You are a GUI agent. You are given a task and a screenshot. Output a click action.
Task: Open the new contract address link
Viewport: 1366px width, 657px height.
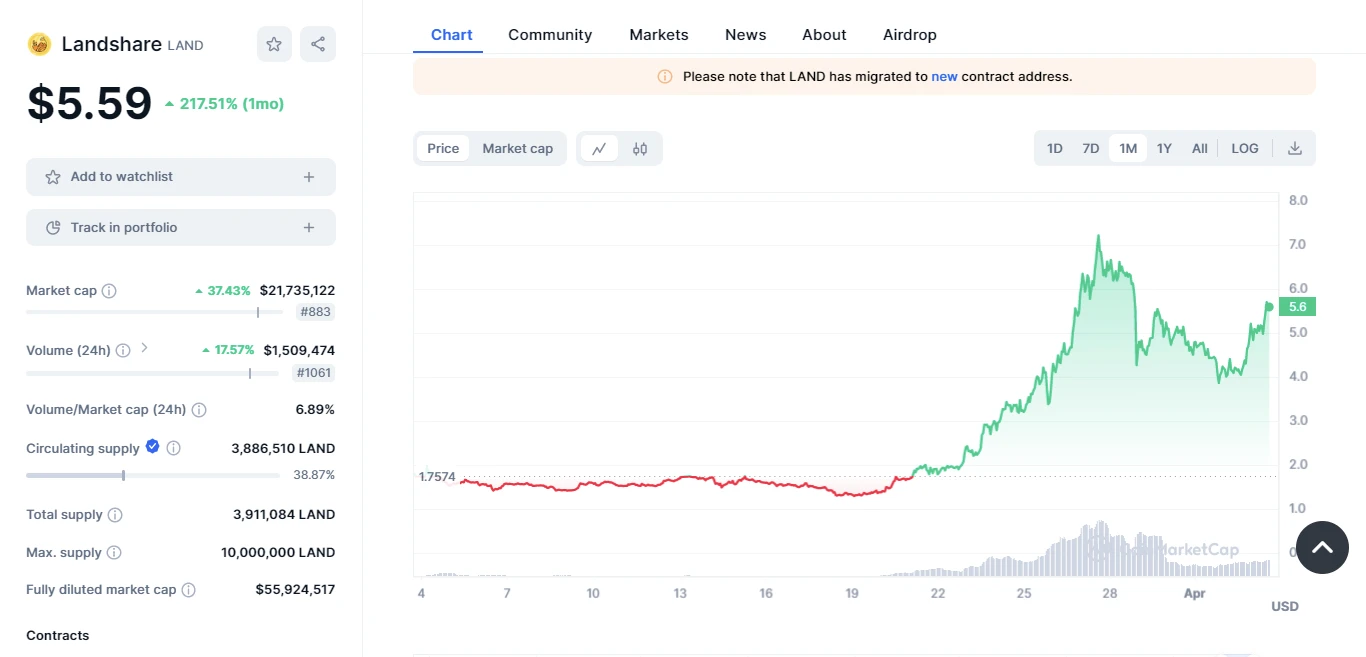944,77
